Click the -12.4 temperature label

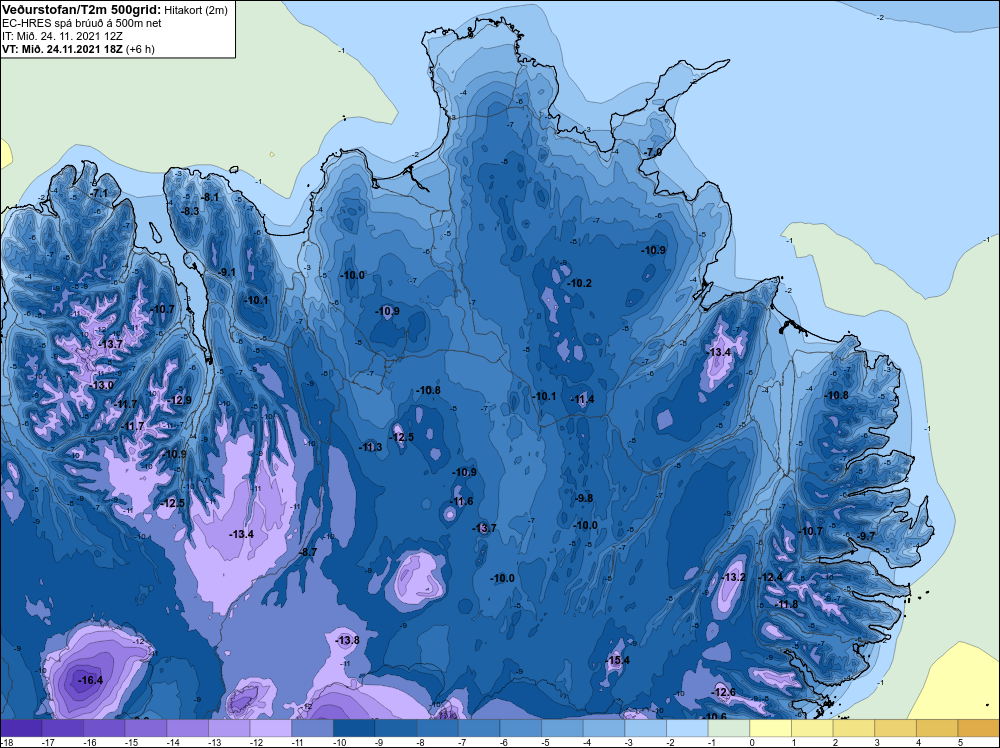(770, 577)
